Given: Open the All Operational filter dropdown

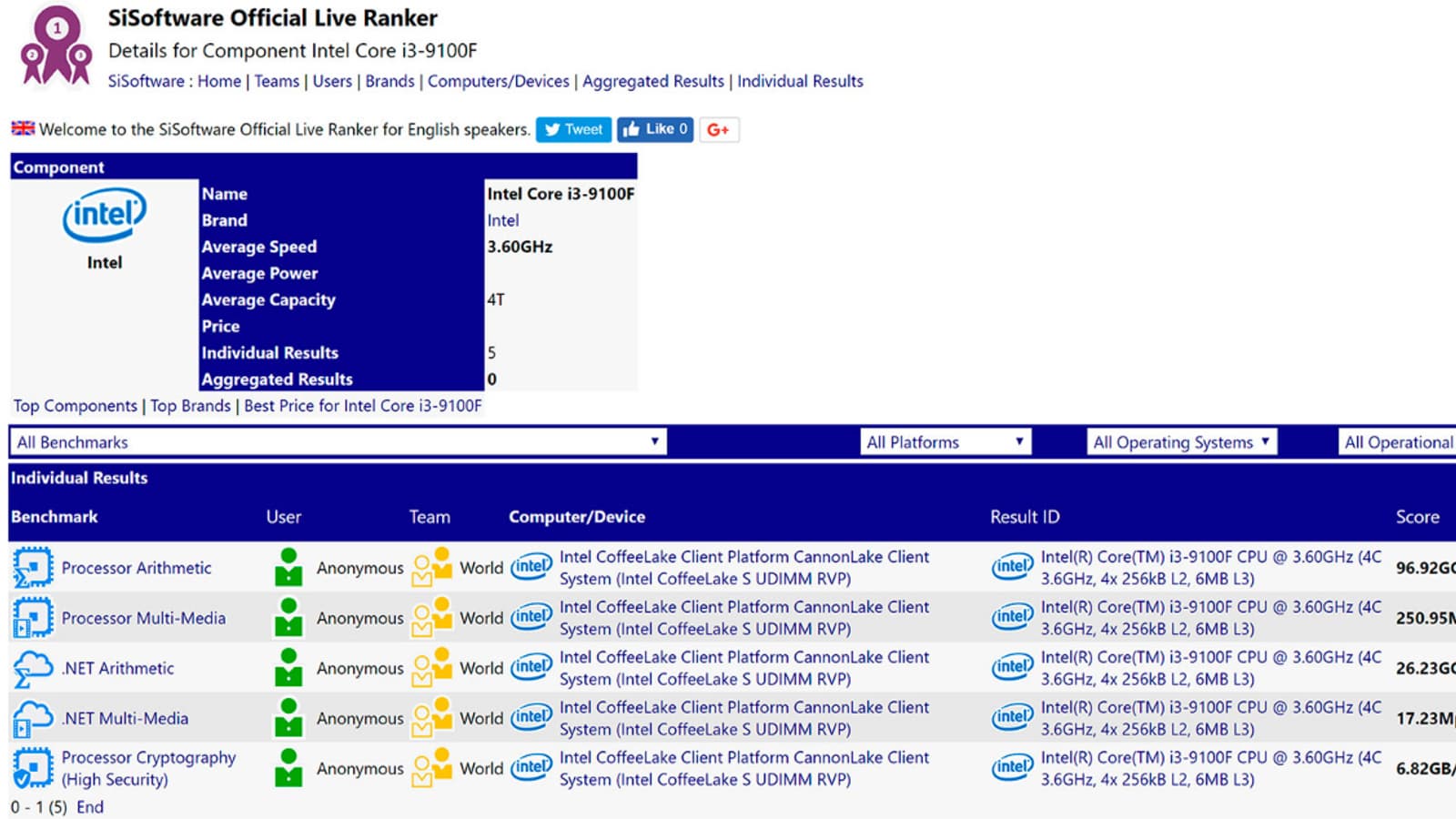Looking at the screenshot, I should tap(1398, 442).
